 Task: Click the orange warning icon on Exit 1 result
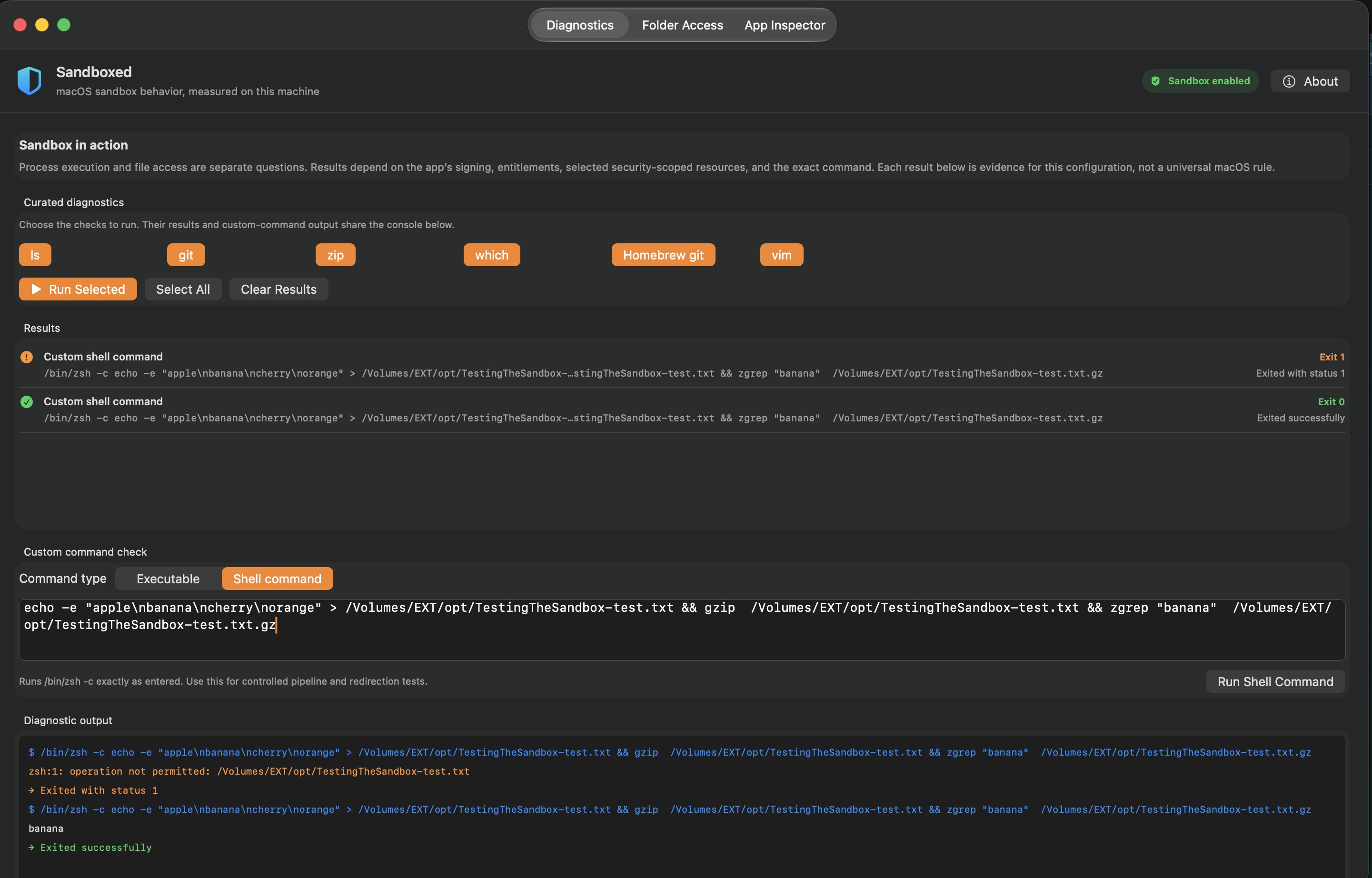(26, 357)
